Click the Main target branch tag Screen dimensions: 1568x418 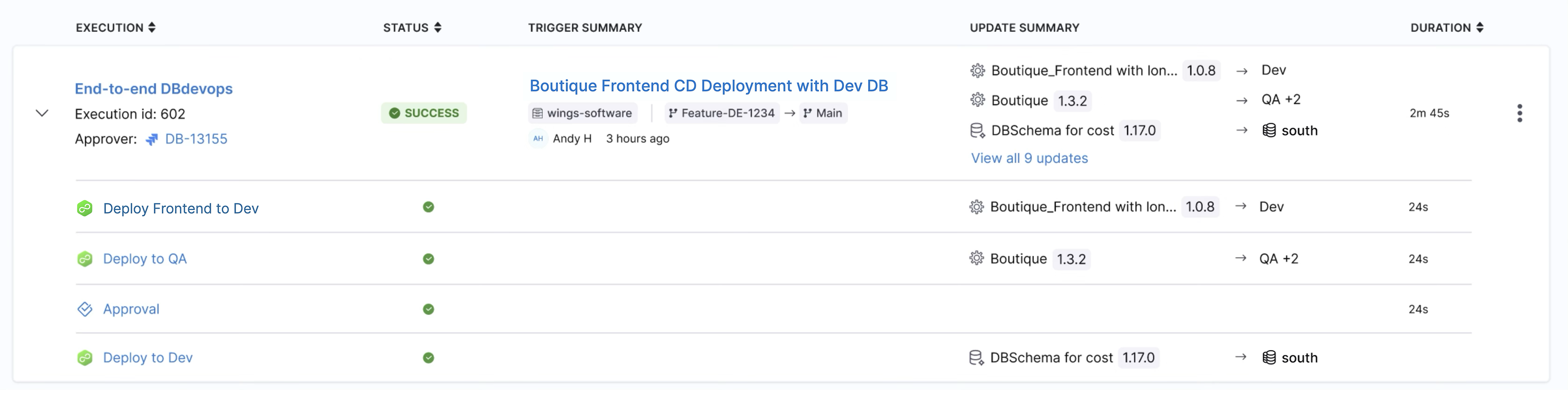823,113
